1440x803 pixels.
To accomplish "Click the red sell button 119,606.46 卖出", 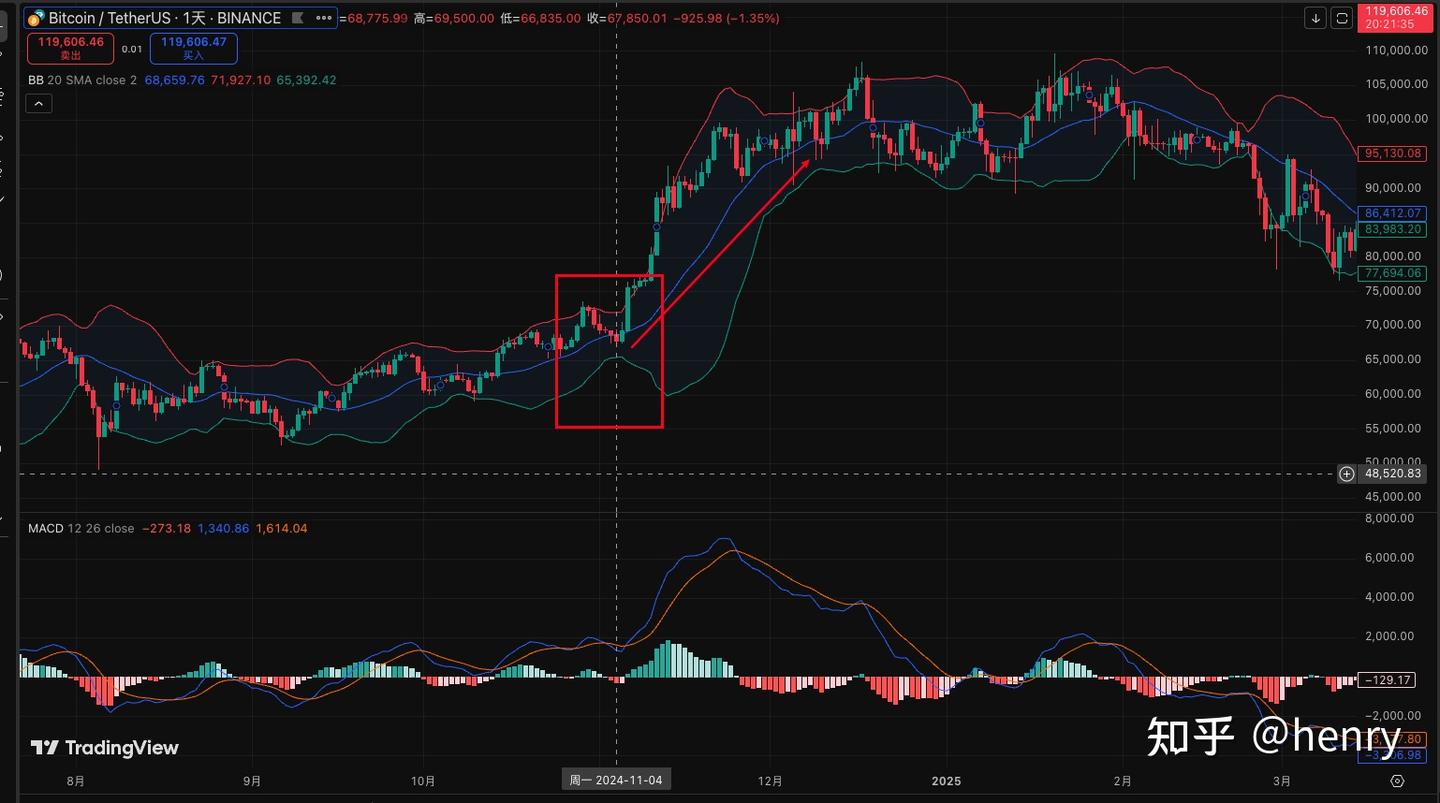I will [71, 47].
